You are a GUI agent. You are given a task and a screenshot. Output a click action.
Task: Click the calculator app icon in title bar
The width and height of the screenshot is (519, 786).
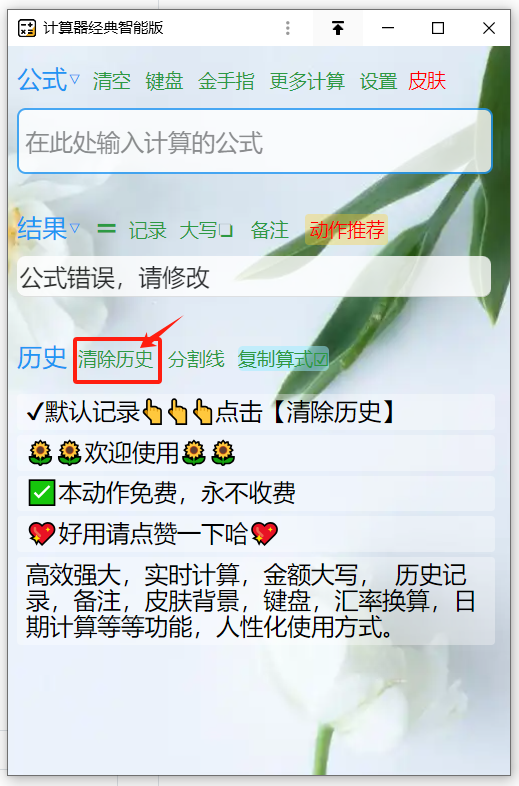coord(27,28)
